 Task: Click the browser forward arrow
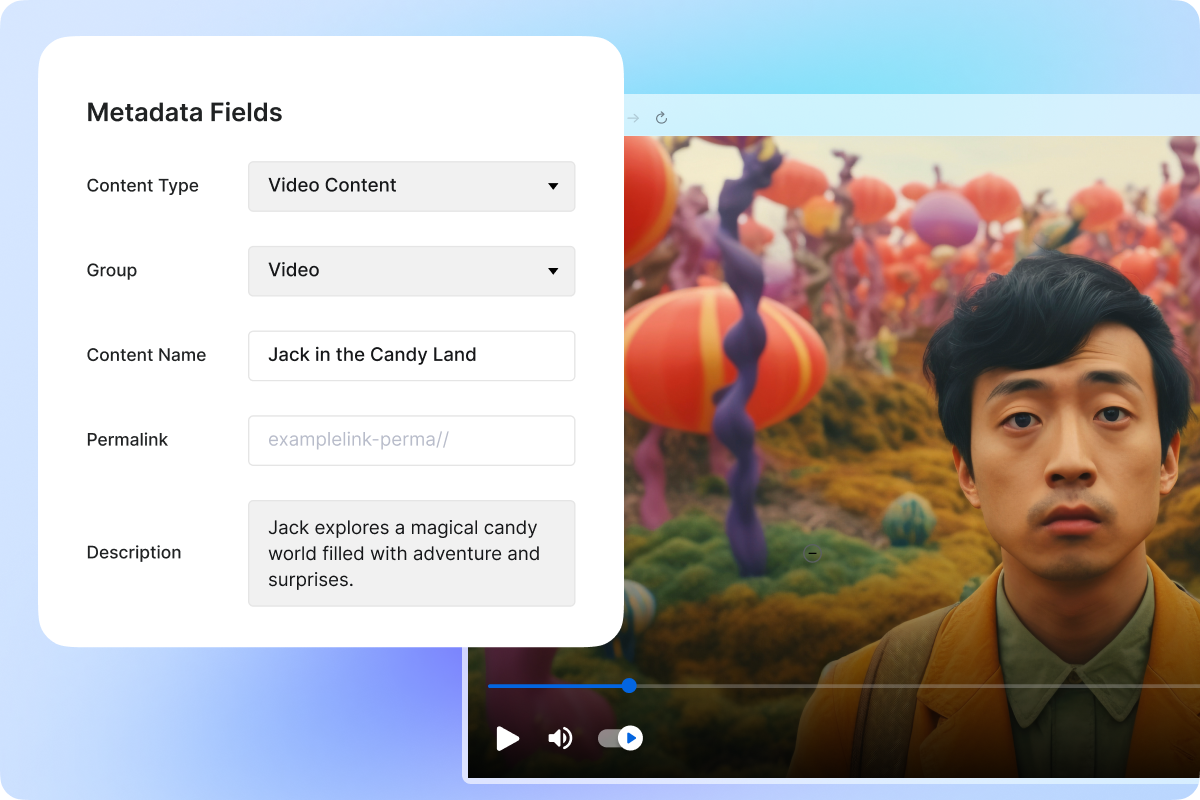633,118
